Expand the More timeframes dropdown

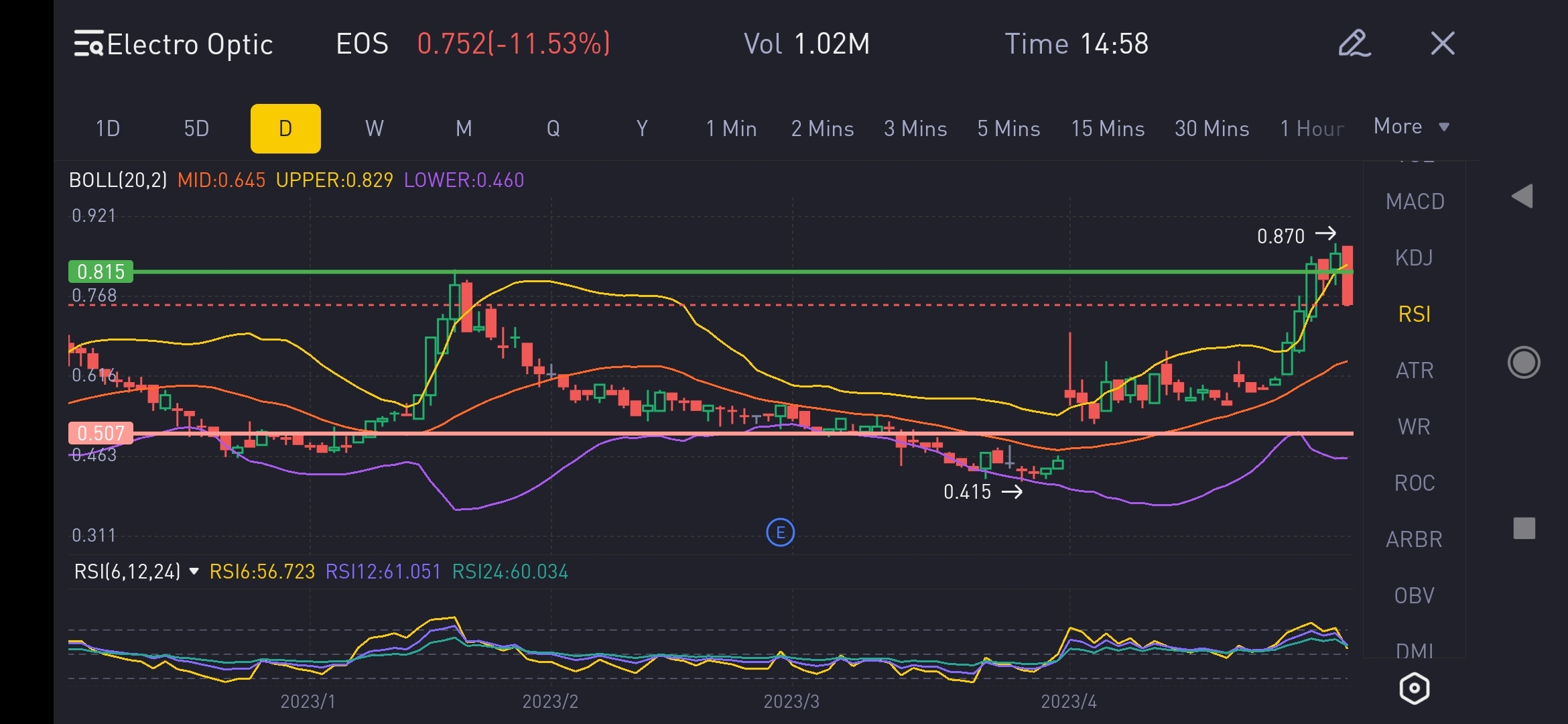tap(1411, 127)
